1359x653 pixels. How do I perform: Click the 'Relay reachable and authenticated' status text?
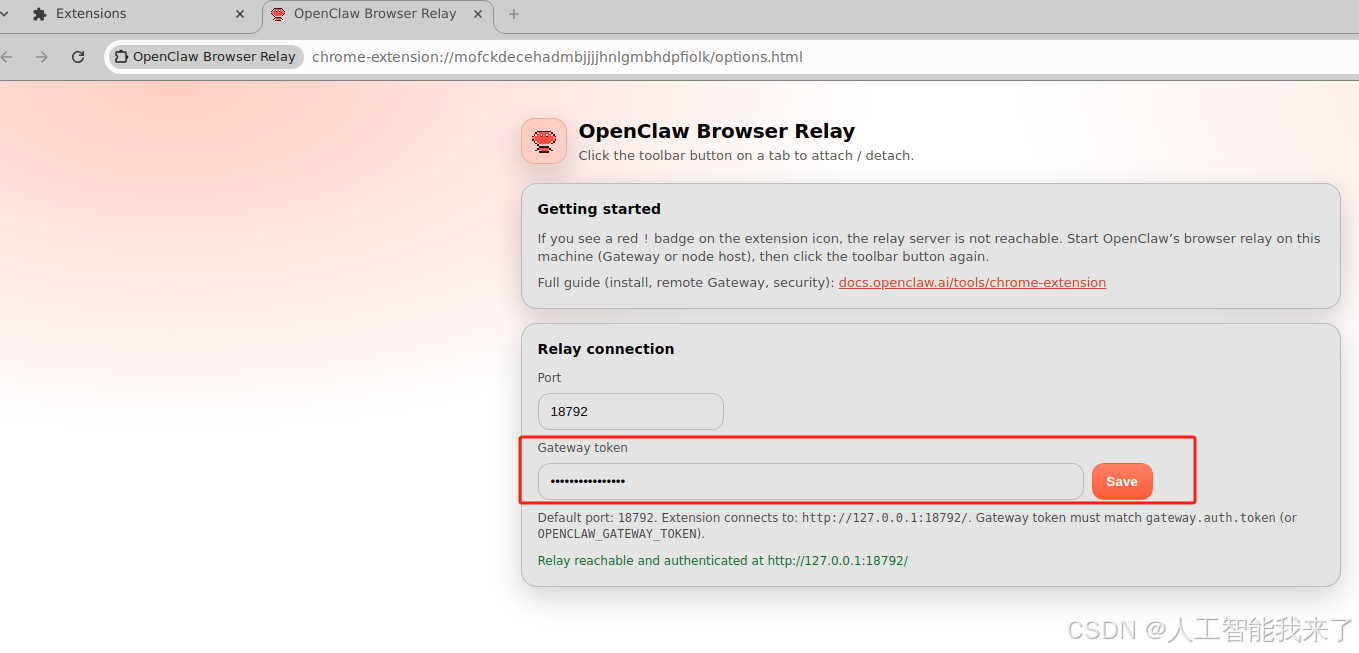722,561
